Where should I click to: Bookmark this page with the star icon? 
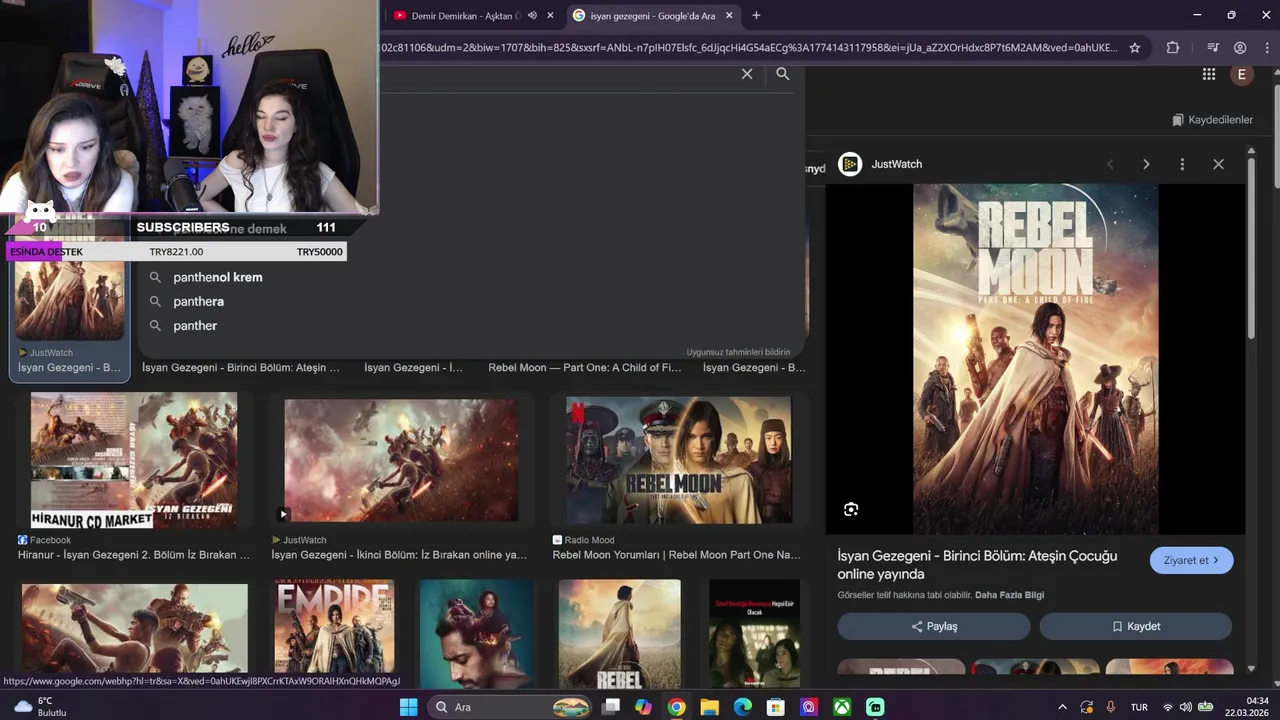pos(1135,47)
